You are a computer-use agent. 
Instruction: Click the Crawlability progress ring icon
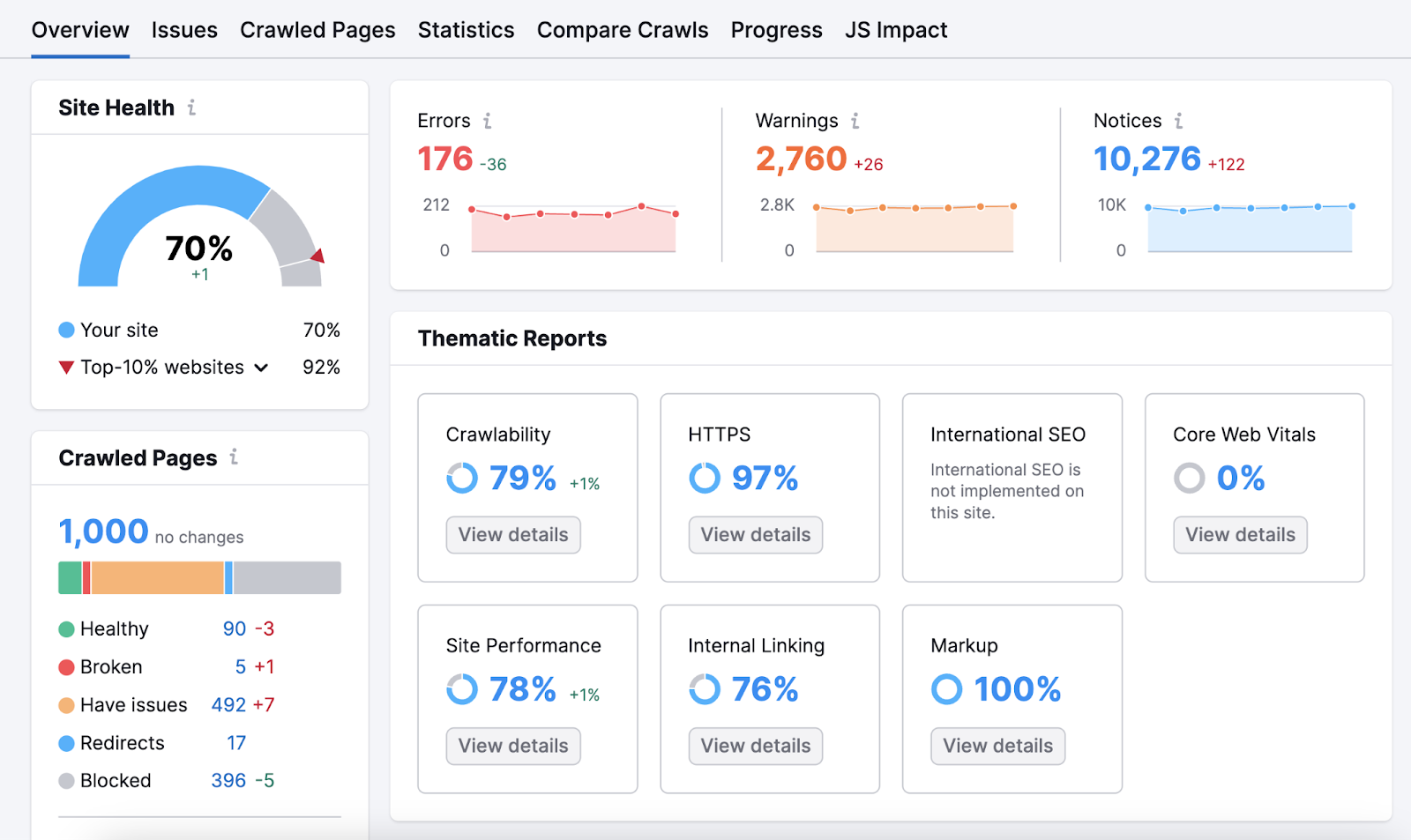coord(461,479)
